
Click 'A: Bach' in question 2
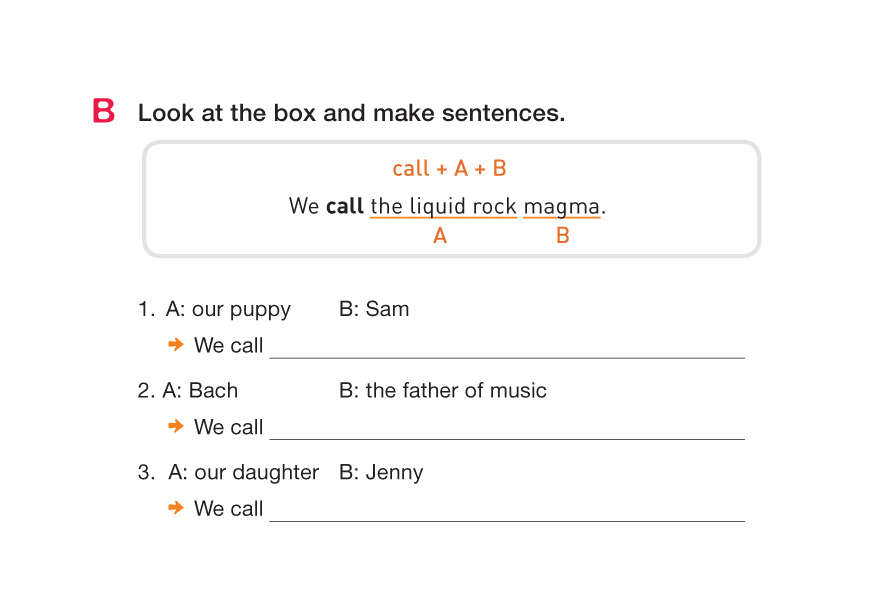point(201,390)
